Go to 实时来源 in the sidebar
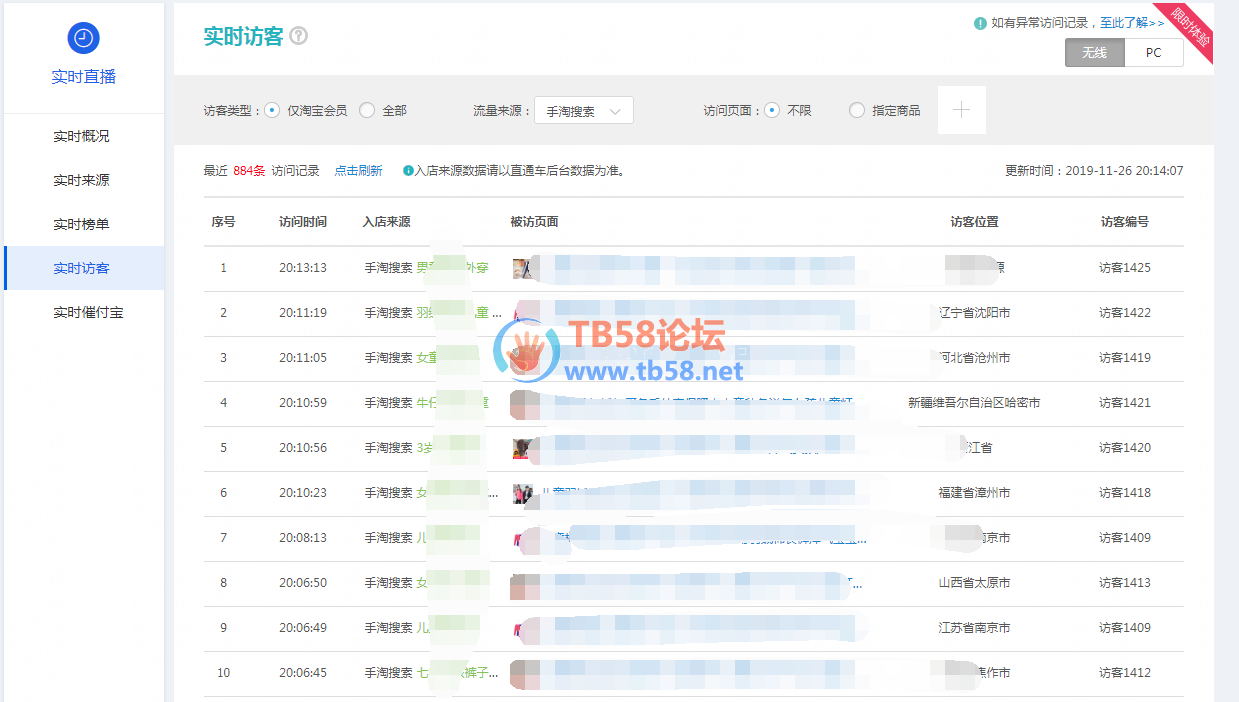This screenshot has width=1239, height=702. click(82, 180)
